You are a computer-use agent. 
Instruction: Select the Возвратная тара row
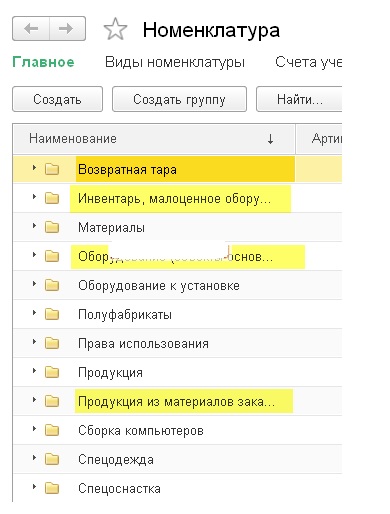point(178,169)
